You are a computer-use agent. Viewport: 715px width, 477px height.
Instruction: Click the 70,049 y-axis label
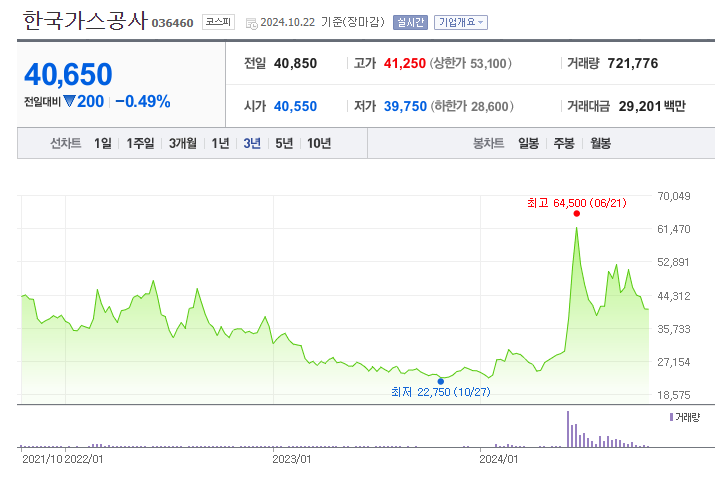(674, 196)
